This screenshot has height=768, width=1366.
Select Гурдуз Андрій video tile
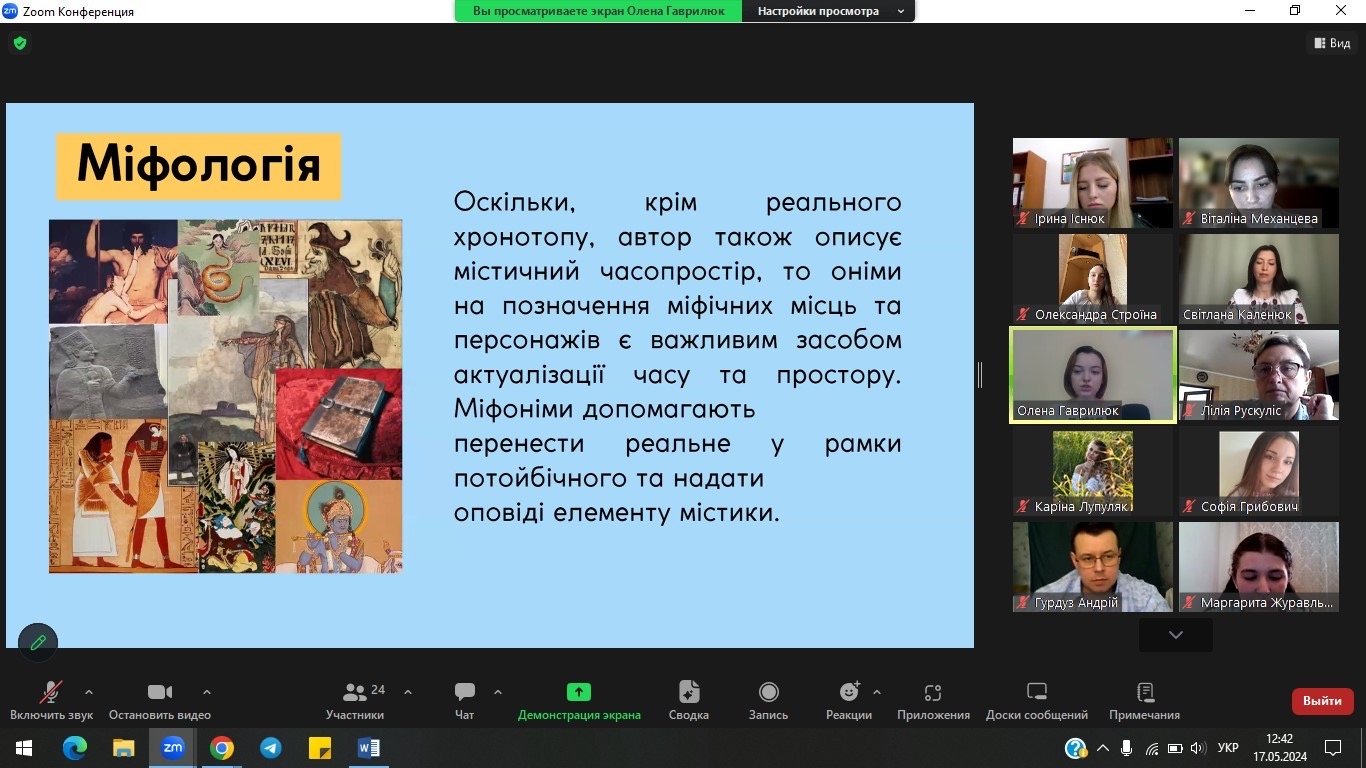click(x=1093, y=567)
